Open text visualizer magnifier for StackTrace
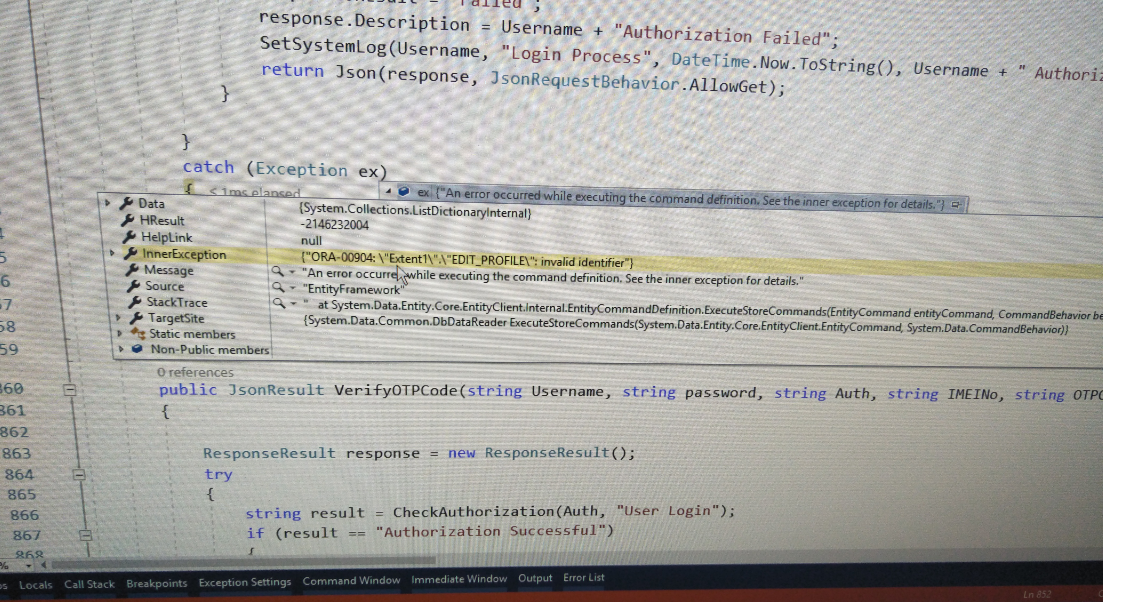The height and width of the screenshot is (602, 1125). [278, 303]
